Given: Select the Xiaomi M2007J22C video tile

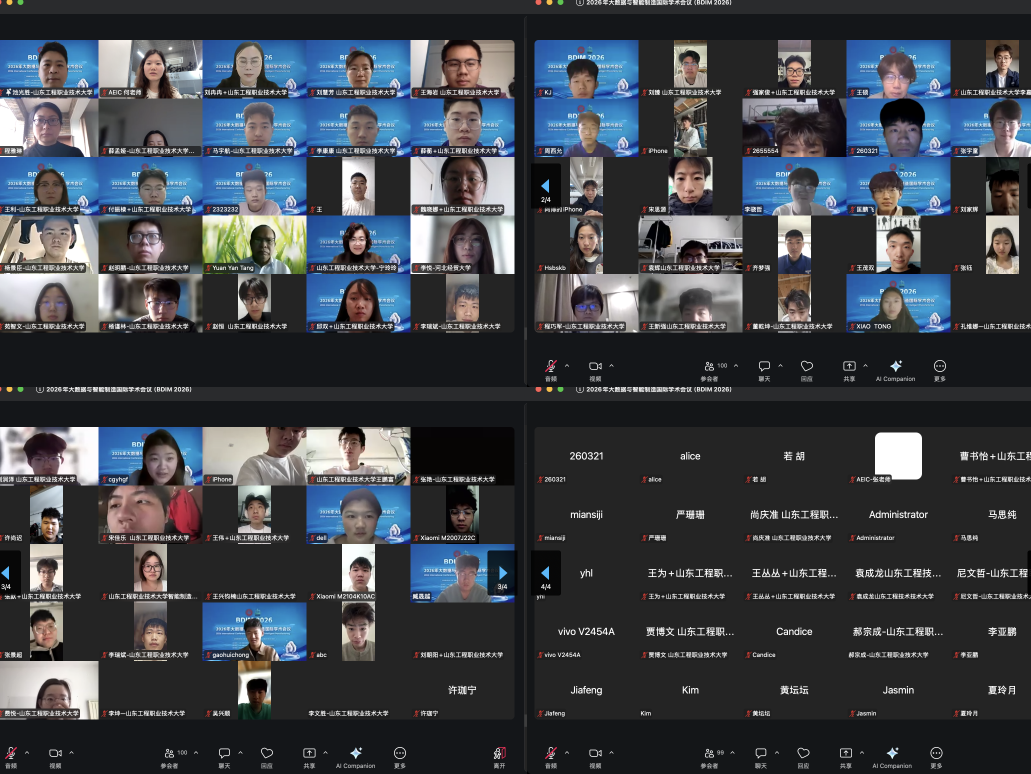Looking at the screenshot, I should coord(463,514).
